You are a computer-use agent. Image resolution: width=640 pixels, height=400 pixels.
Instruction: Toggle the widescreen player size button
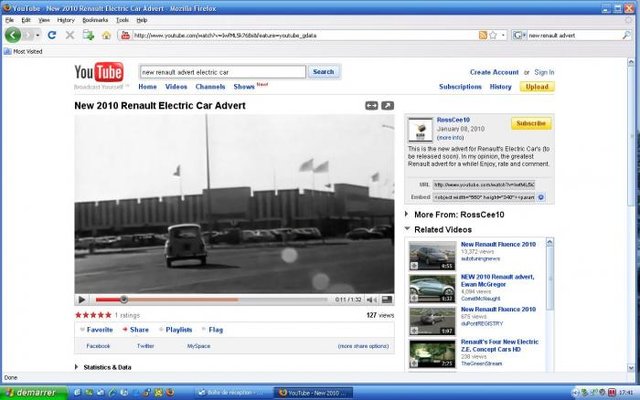[370, 105]
